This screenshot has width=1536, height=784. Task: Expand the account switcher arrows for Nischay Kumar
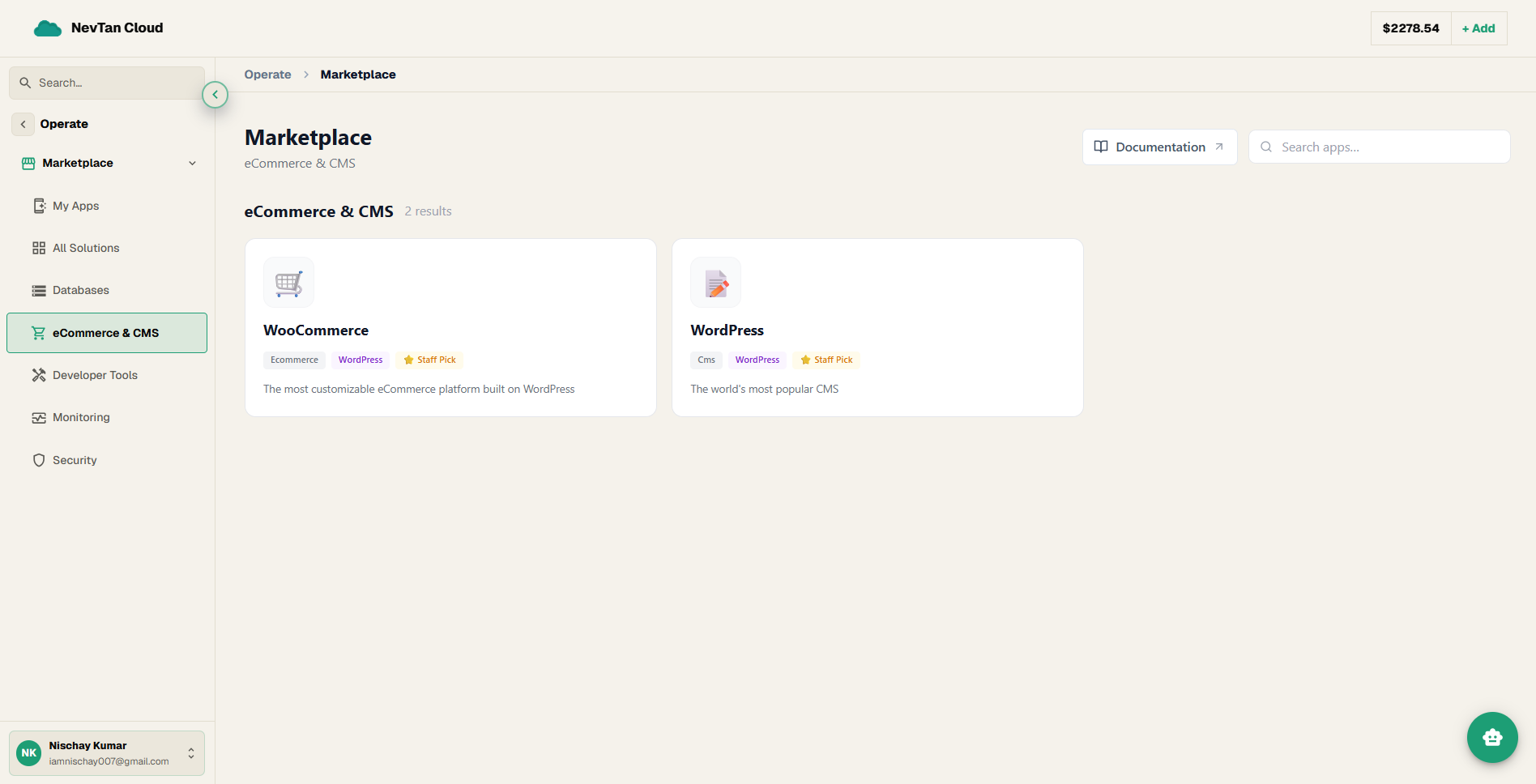(191, 753)
